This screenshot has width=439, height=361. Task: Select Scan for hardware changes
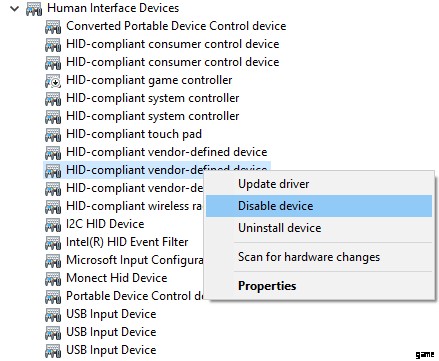point(309,257)
